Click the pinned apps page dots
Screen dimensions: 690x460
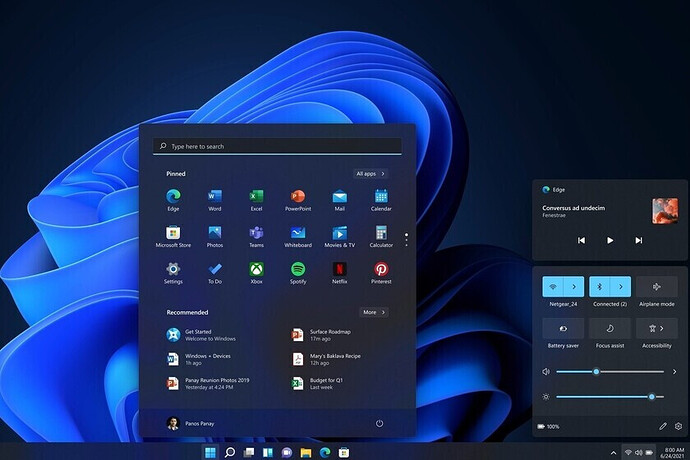coord(406,239)
